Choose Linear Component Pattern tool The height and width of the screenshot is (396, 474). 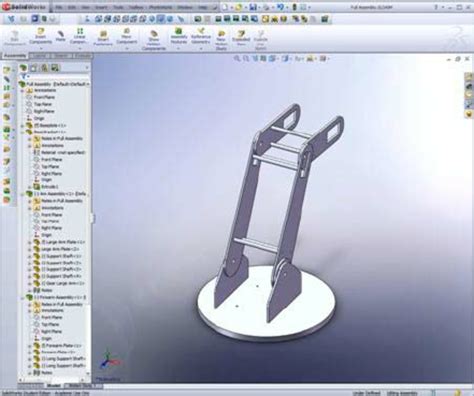click(79, 36)
